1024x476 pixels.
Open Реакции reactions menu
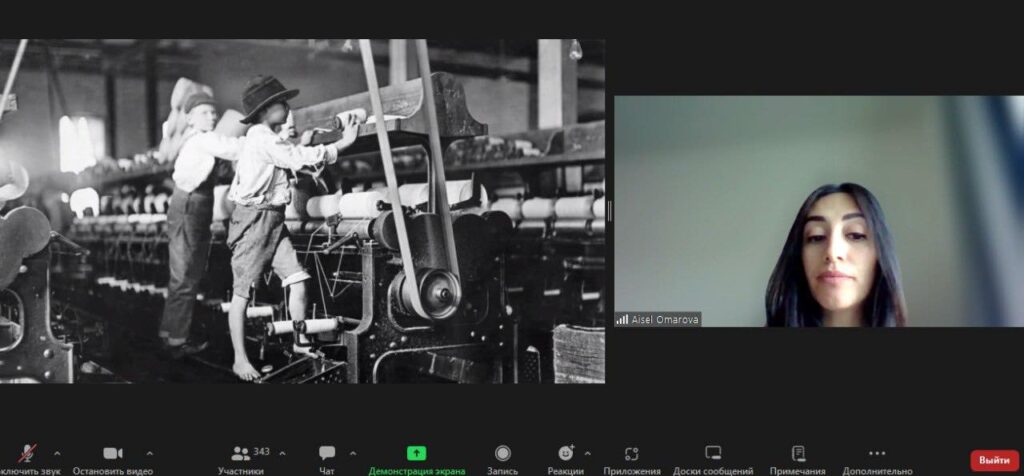pyautogui.click(x=566, y=455)
